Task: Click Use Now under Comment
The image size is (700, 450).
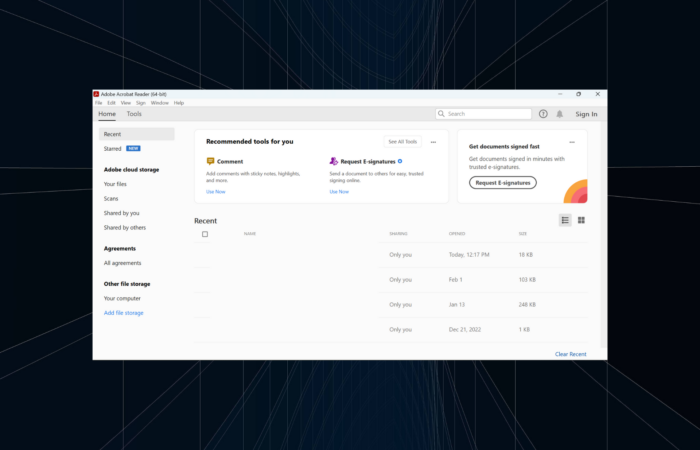Action: tap(216, 192)
